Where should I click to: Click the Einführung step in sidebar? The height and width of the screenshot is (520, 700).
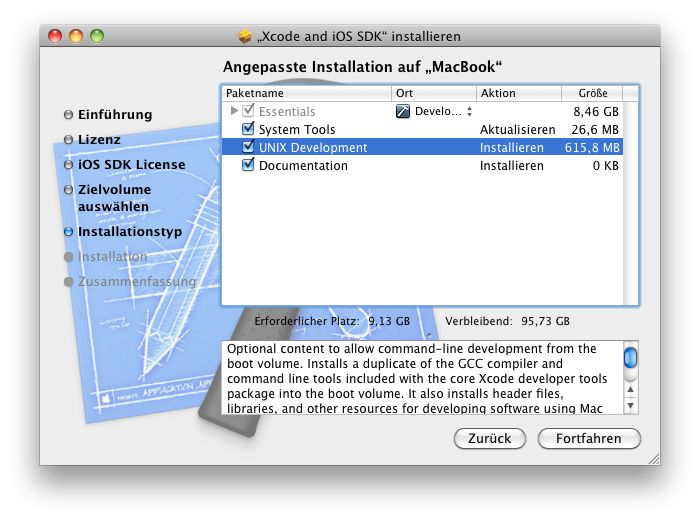(115, 115)
